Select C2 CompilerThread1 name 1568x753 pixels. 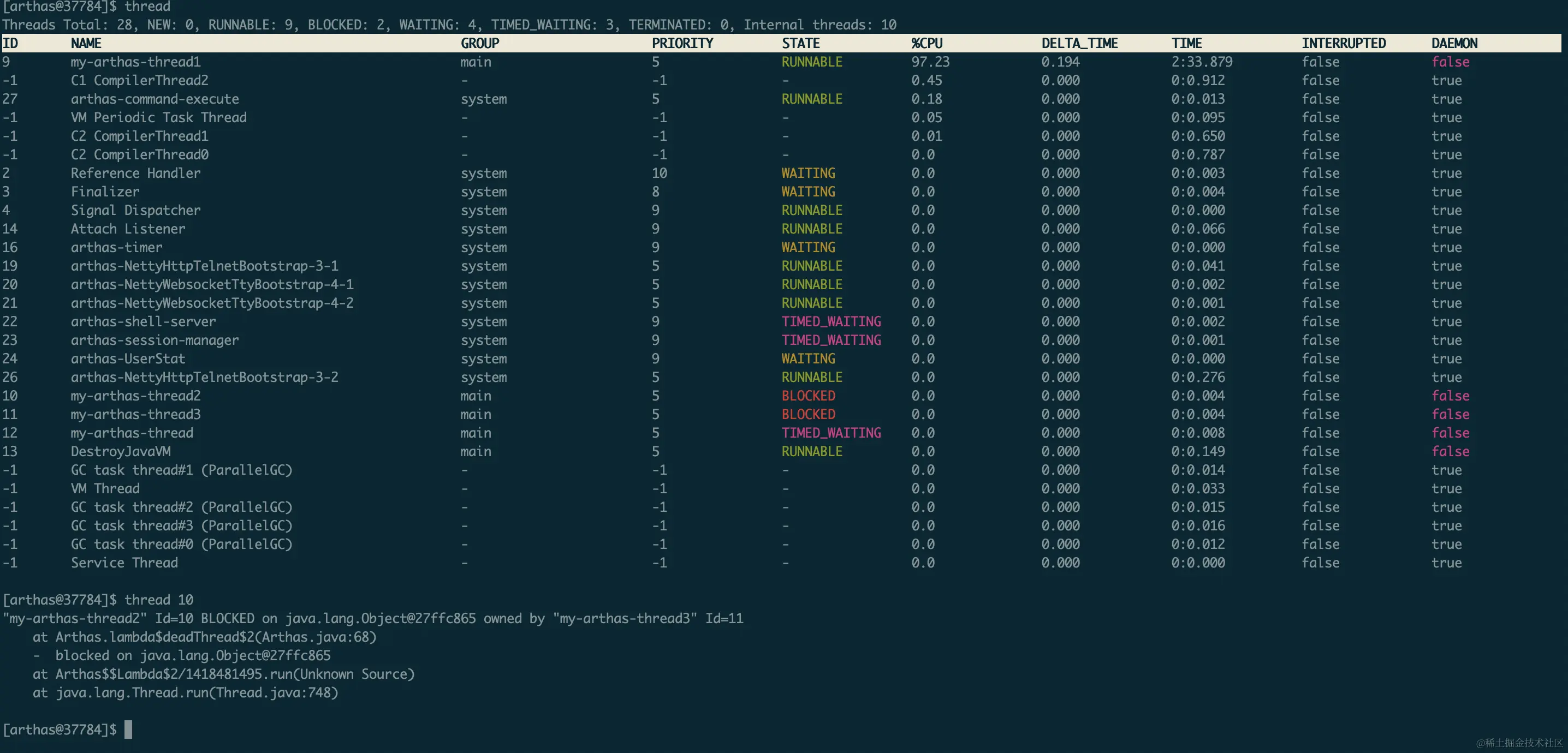(x=139, y=136)
